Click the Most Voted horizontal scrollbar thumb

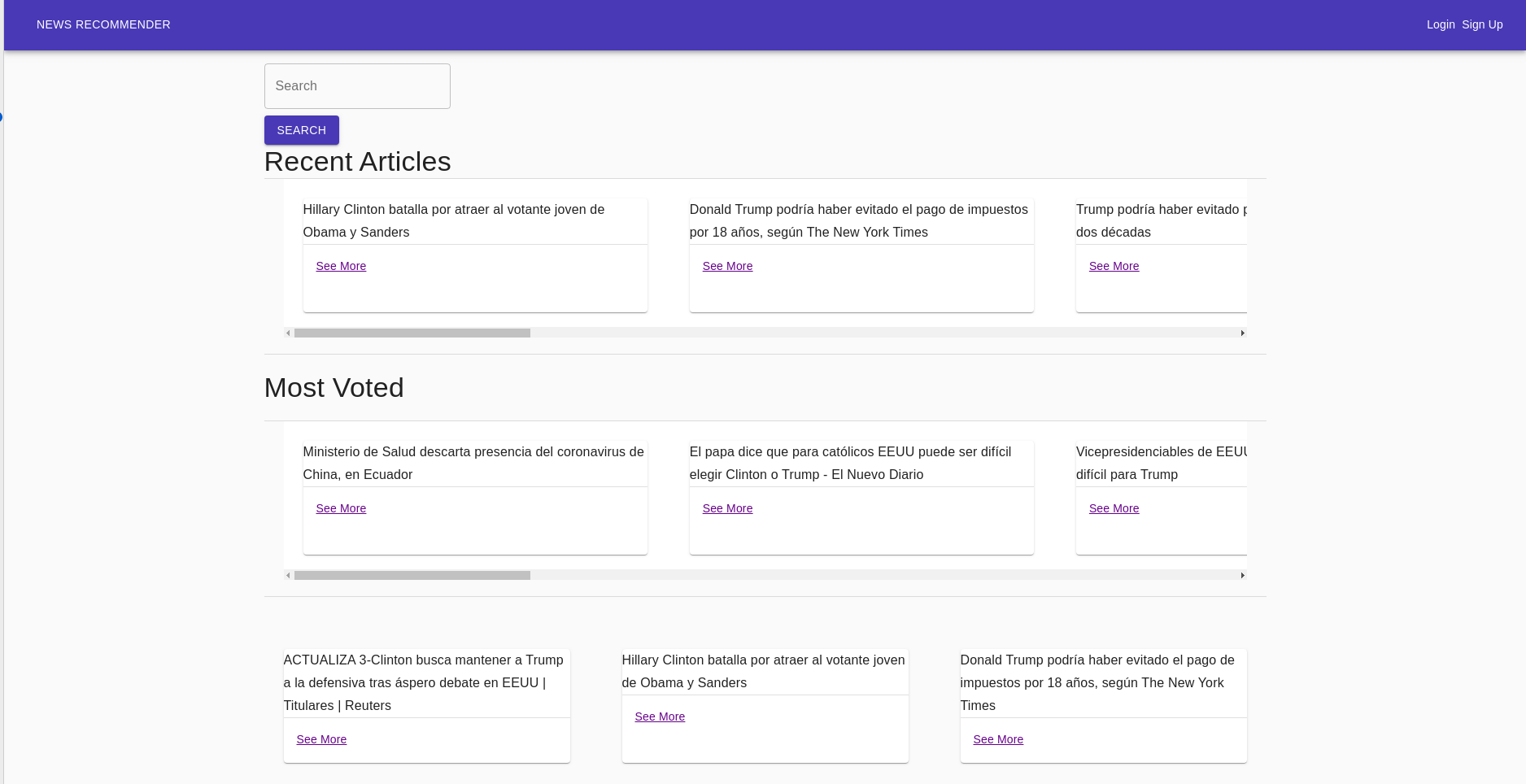412,575
